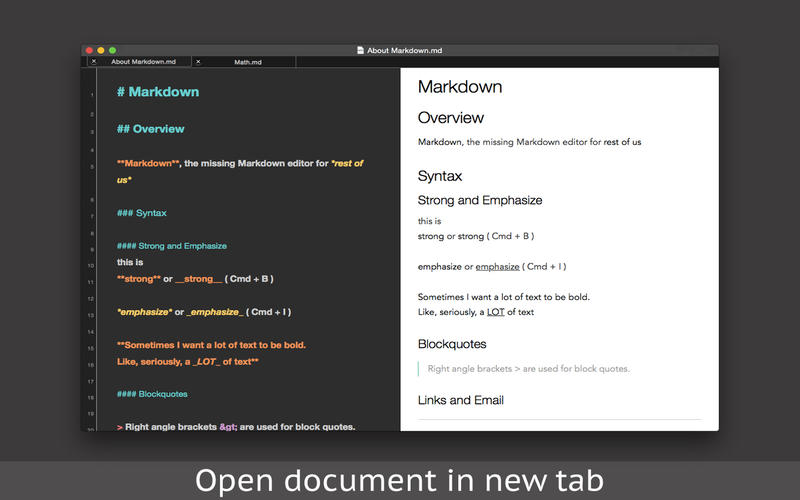This screenshot has height=500, width=800.
Task: Click the '### Syntax' line in editor
Action: click(x=142, y=213)
